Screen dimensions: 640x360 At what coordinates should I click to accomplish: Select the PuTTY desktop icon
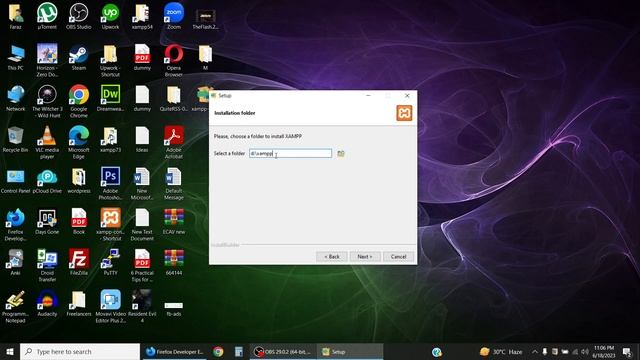click(110, 262)
